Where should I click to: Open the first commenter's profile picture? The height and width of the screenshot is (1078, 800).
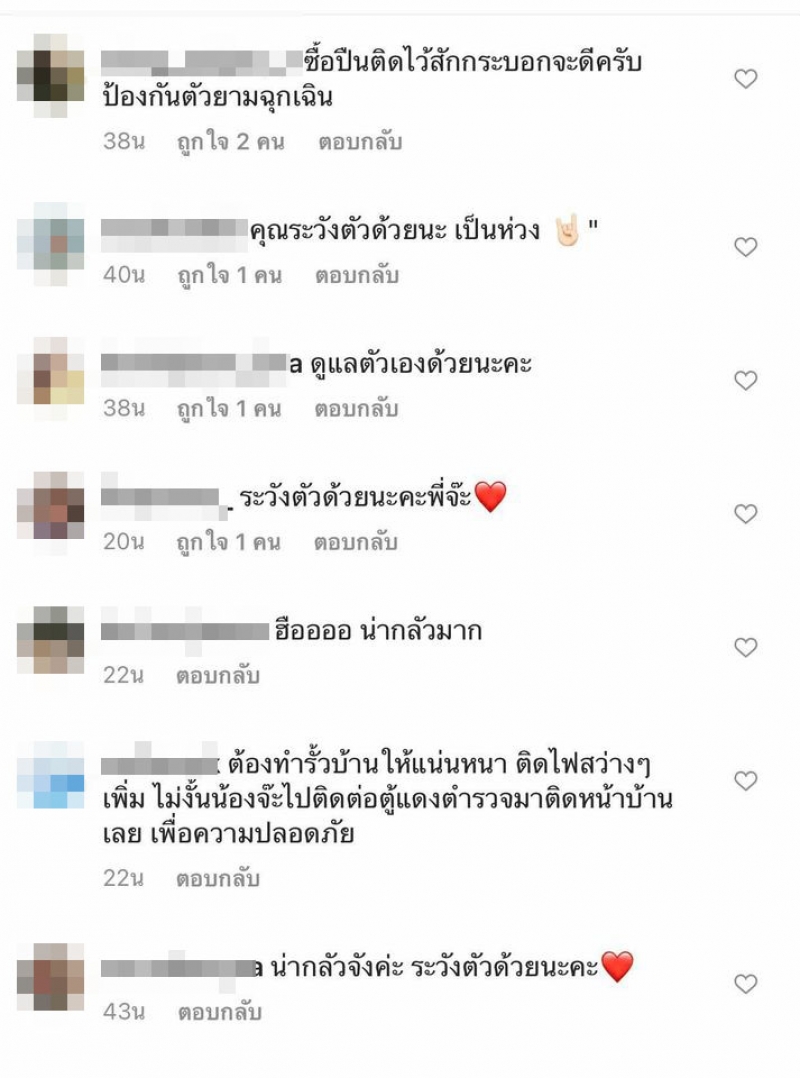pos(50,76)
